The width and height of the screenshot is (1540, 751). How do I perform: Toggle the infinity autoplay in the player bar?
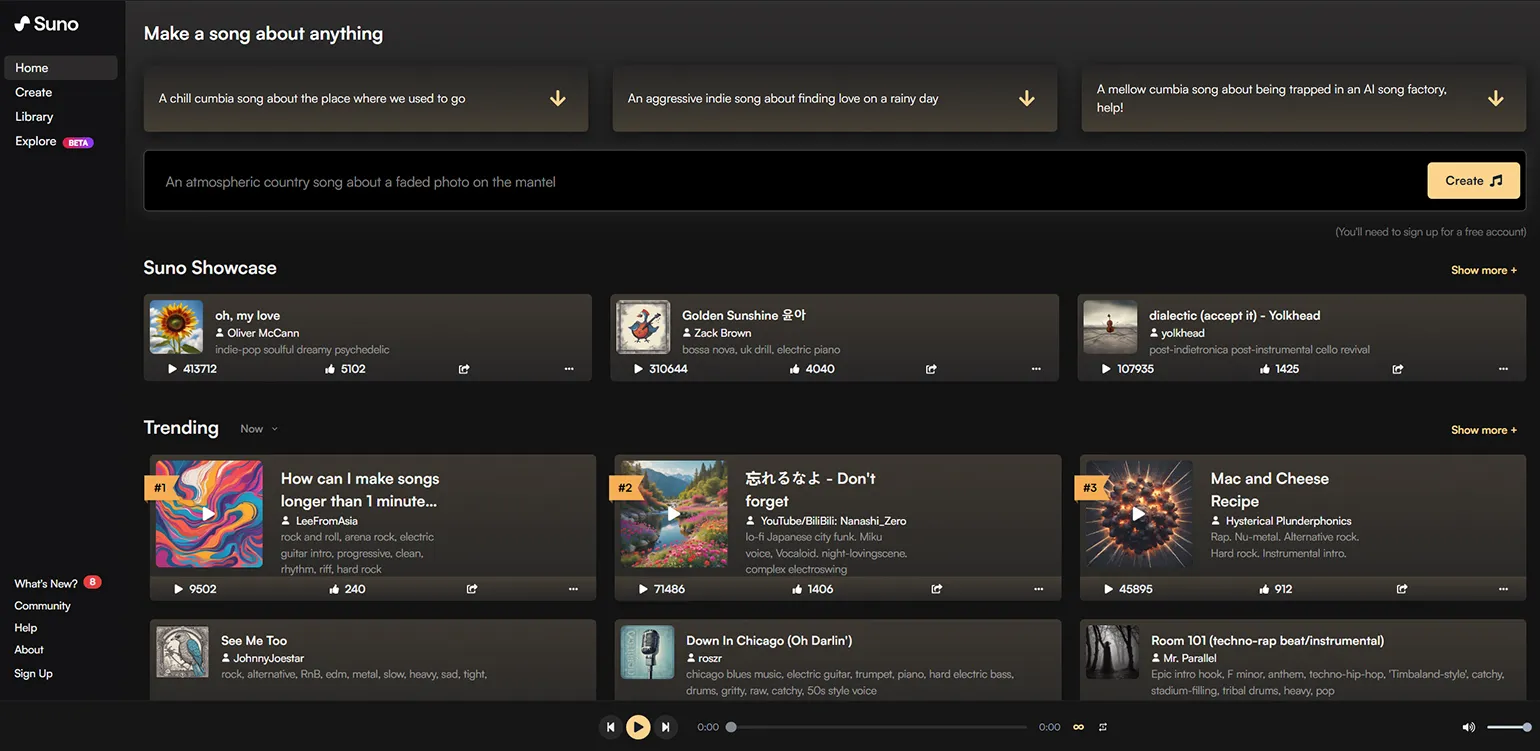click(1078, 727)
